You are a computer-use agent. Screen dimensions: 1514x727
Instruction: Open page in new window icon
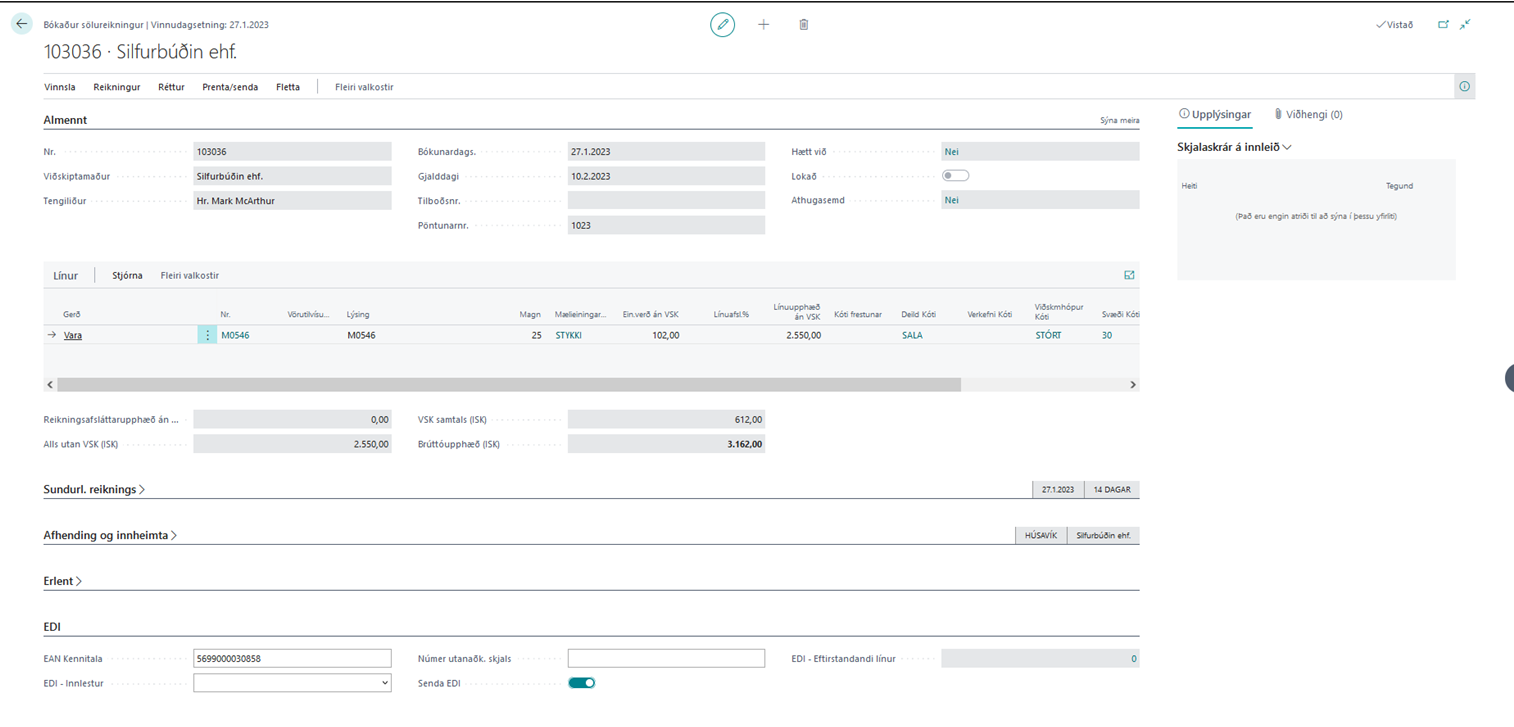click(x=1443, y=24)
